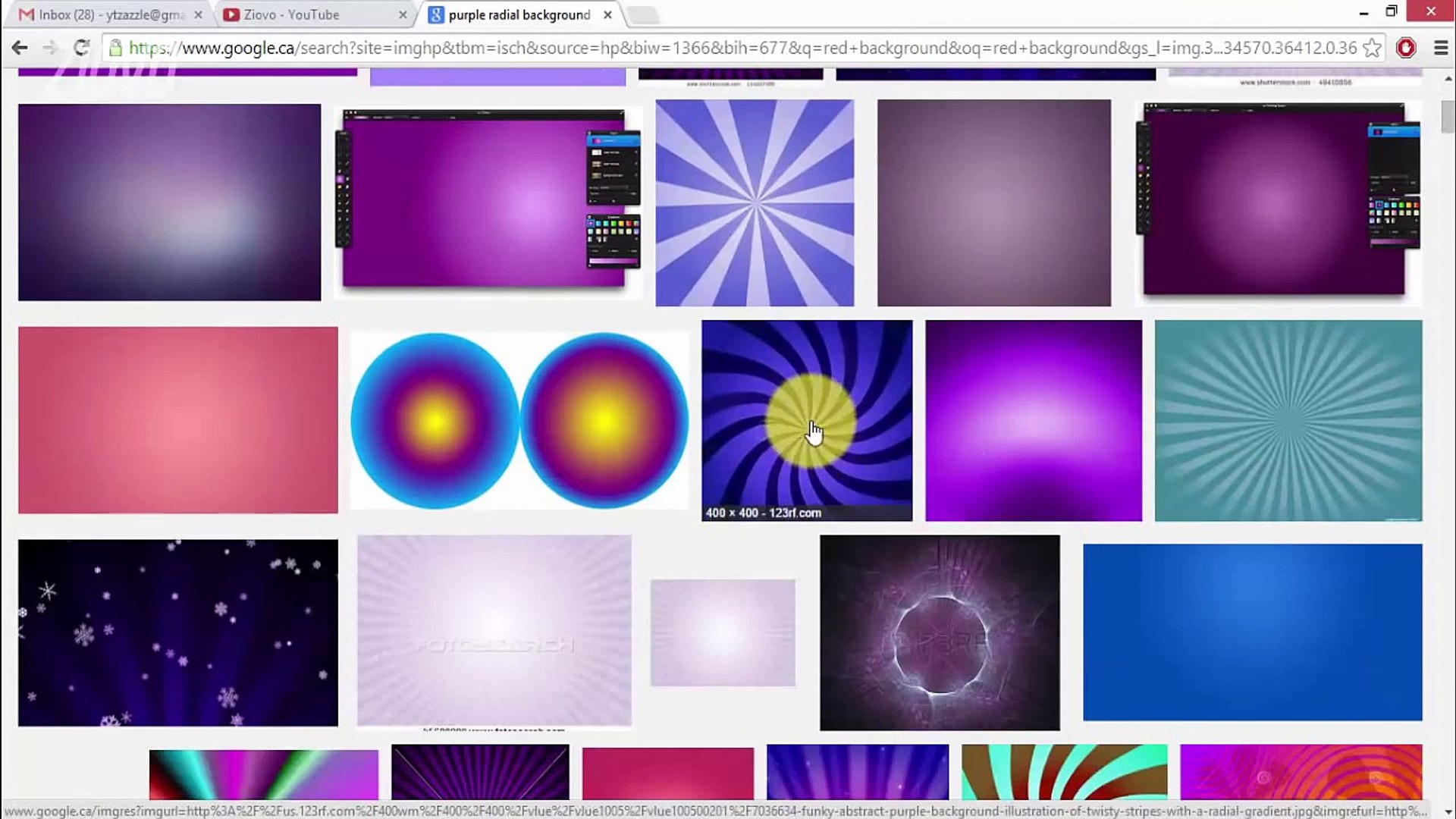Click the pink radial gradient image
Screen dimensions: 1456x819
click(177, 419)
